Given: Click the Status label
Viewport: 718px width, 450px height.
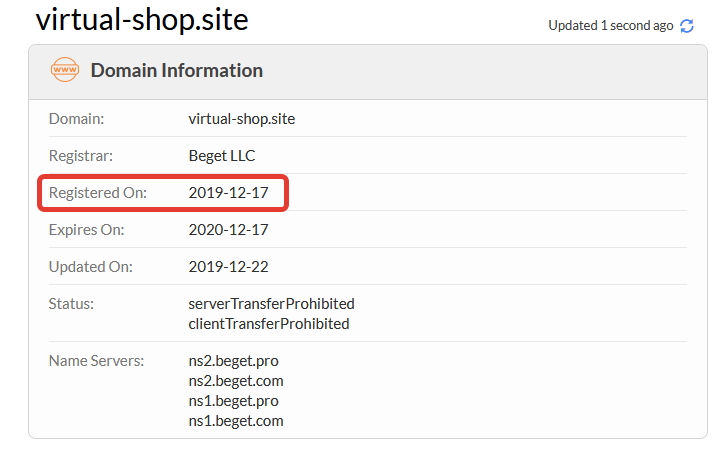Looking at the screenshot, I should coord(70,303).
